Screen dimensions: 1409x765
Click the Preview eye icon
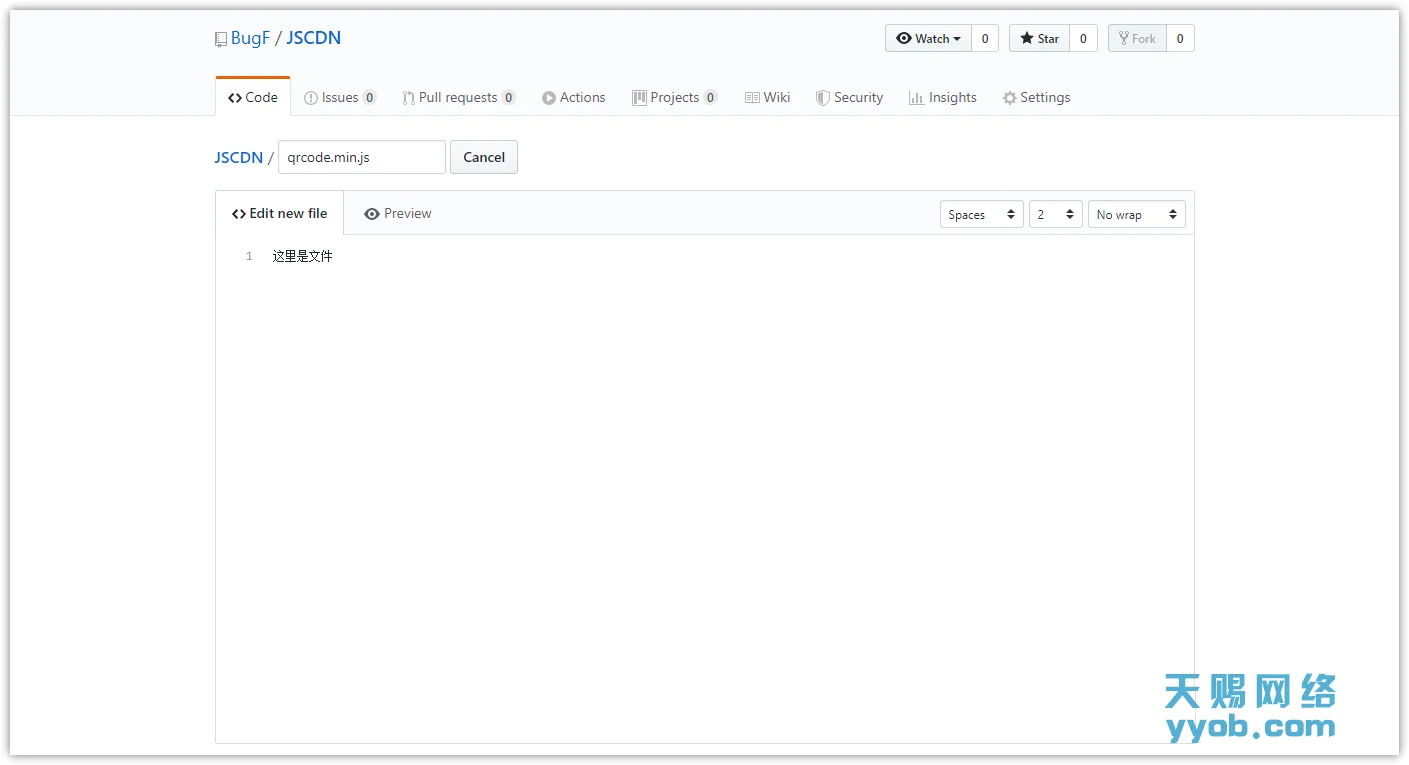[371, 213]
